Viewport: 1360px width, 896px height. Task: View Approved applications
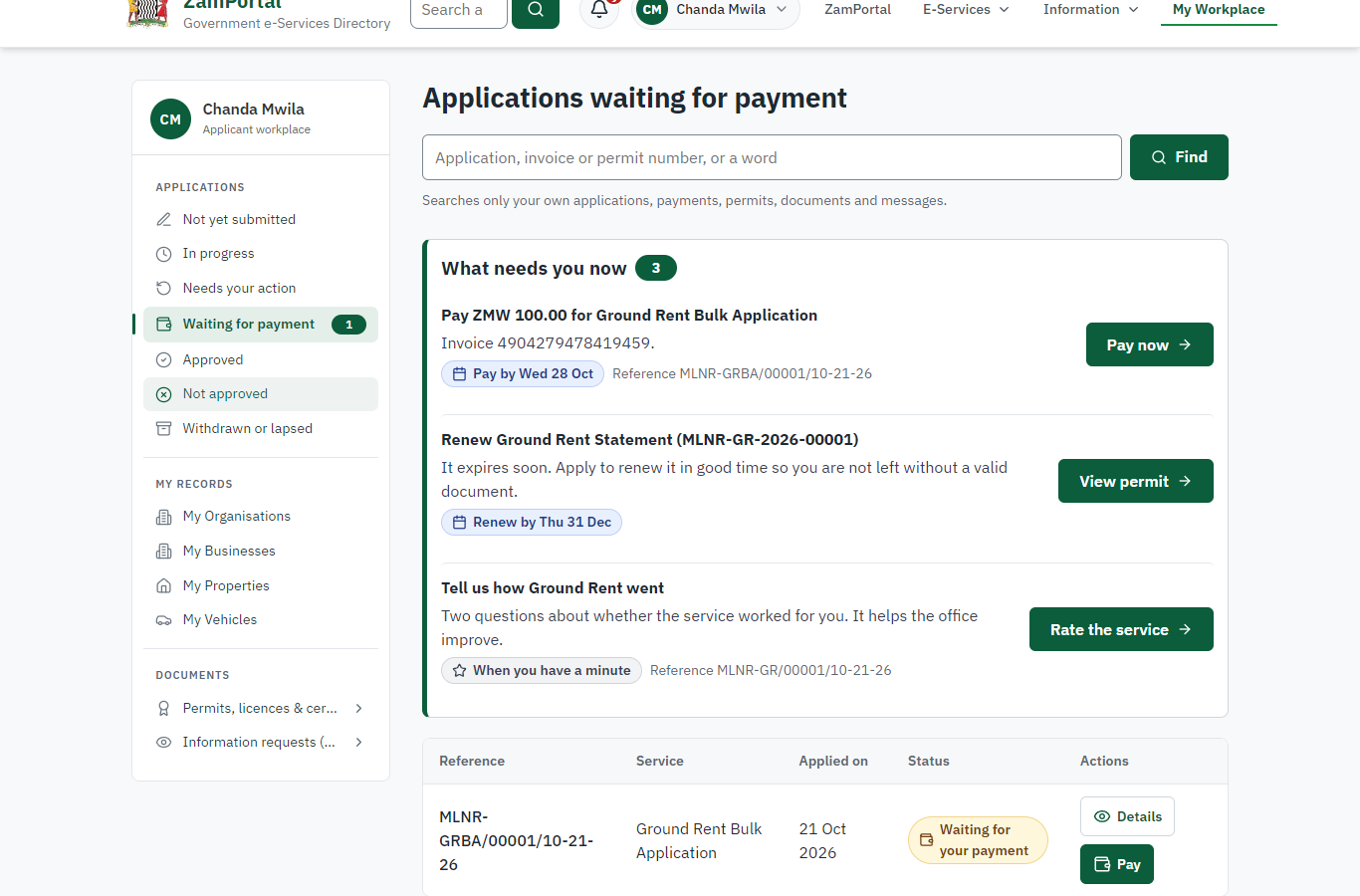click(x=261, y=359)
